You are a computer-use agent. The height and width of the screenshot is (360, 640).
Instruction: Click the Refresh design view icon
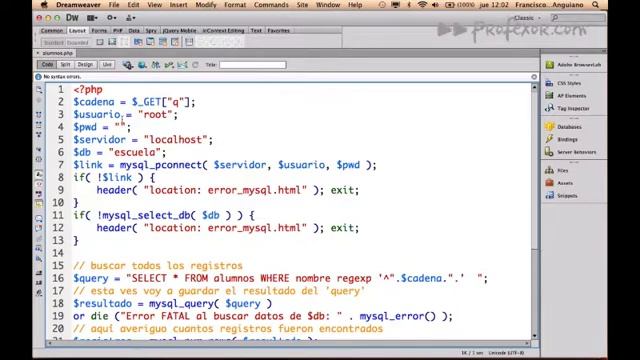pyautogui.click(x=196, y=65)
